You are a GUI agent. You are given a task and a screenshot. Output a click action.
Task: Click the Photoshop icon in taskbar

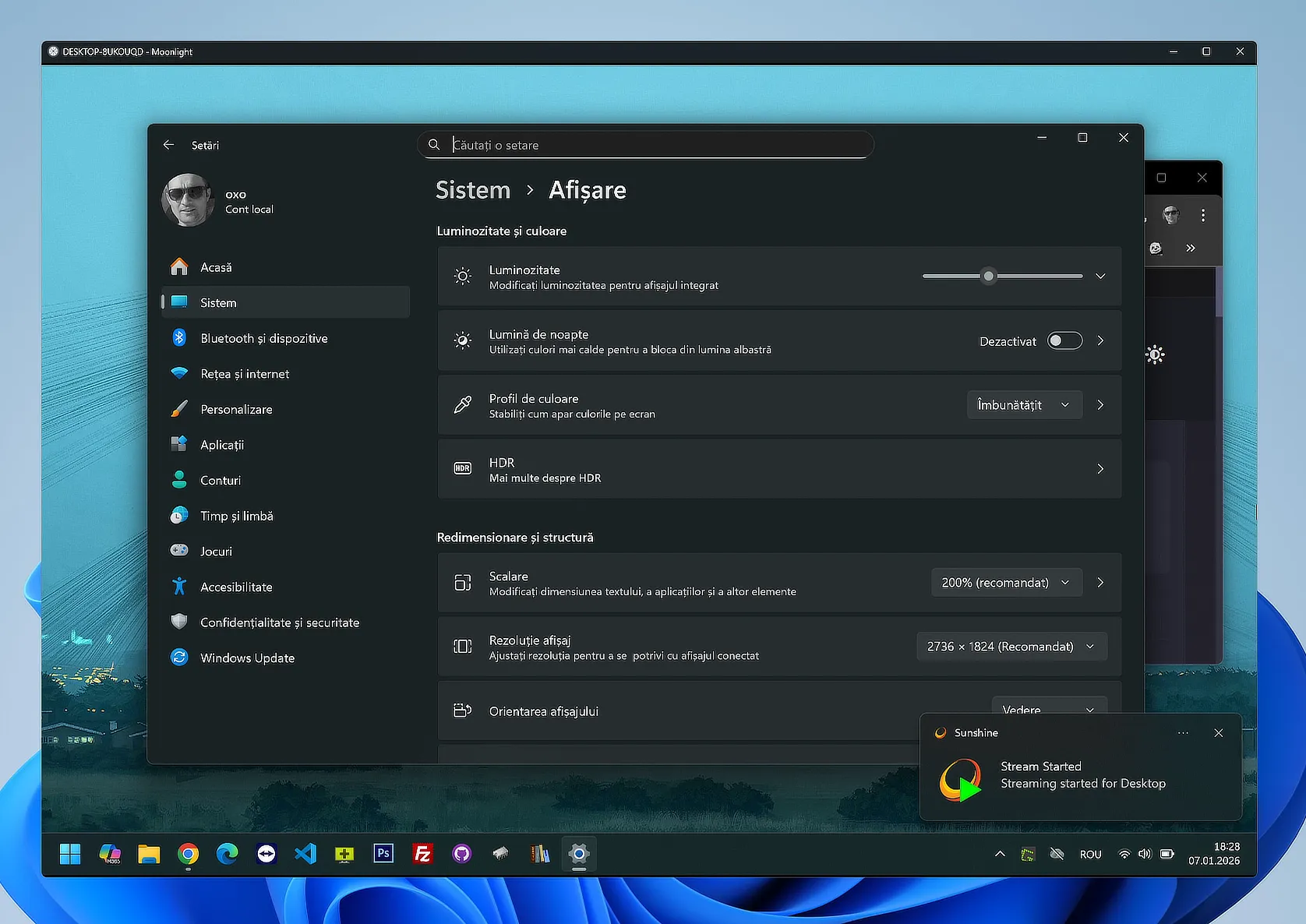[x=383, y=854]
